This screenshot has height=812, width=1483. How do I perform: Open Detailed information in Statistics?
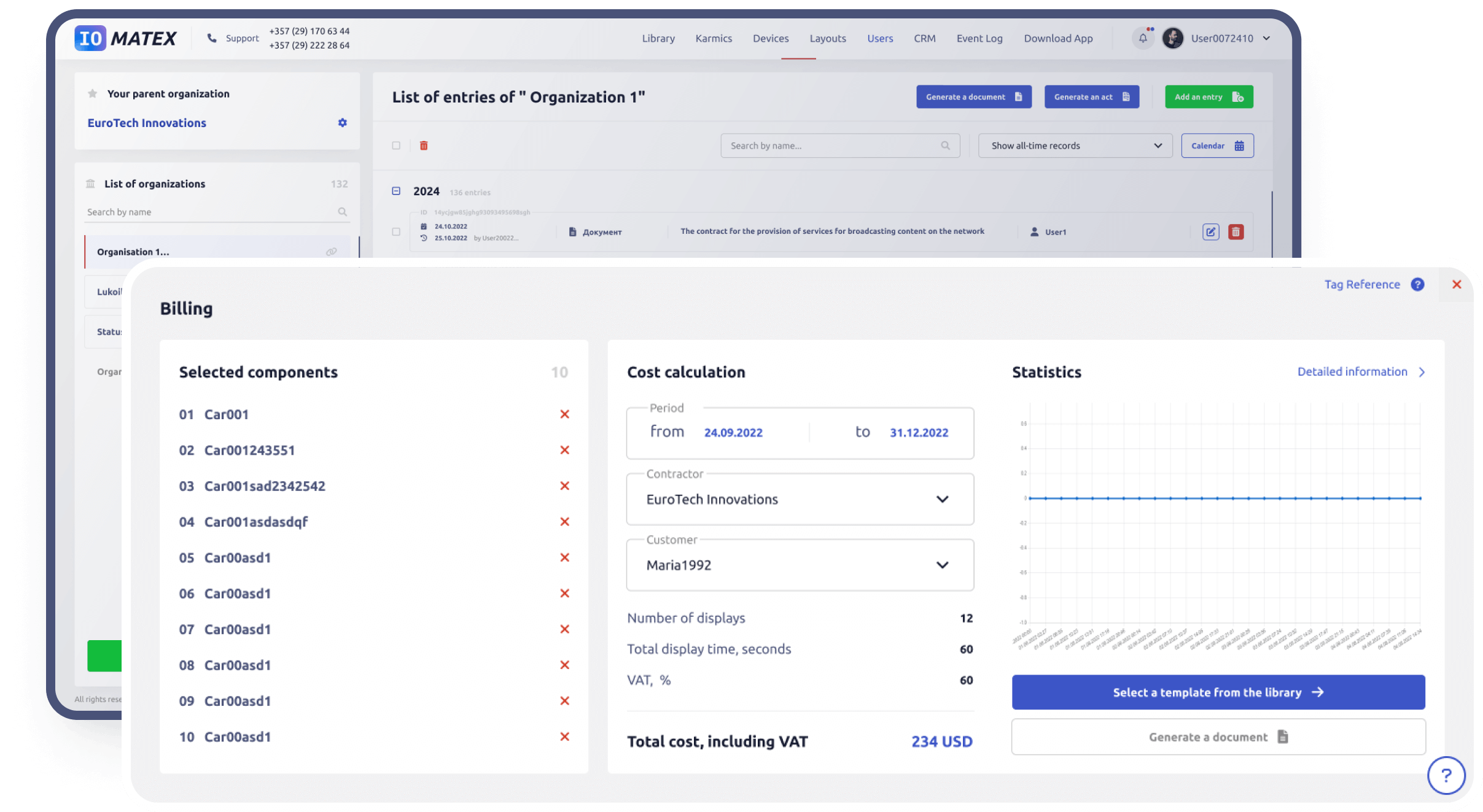1361,372
